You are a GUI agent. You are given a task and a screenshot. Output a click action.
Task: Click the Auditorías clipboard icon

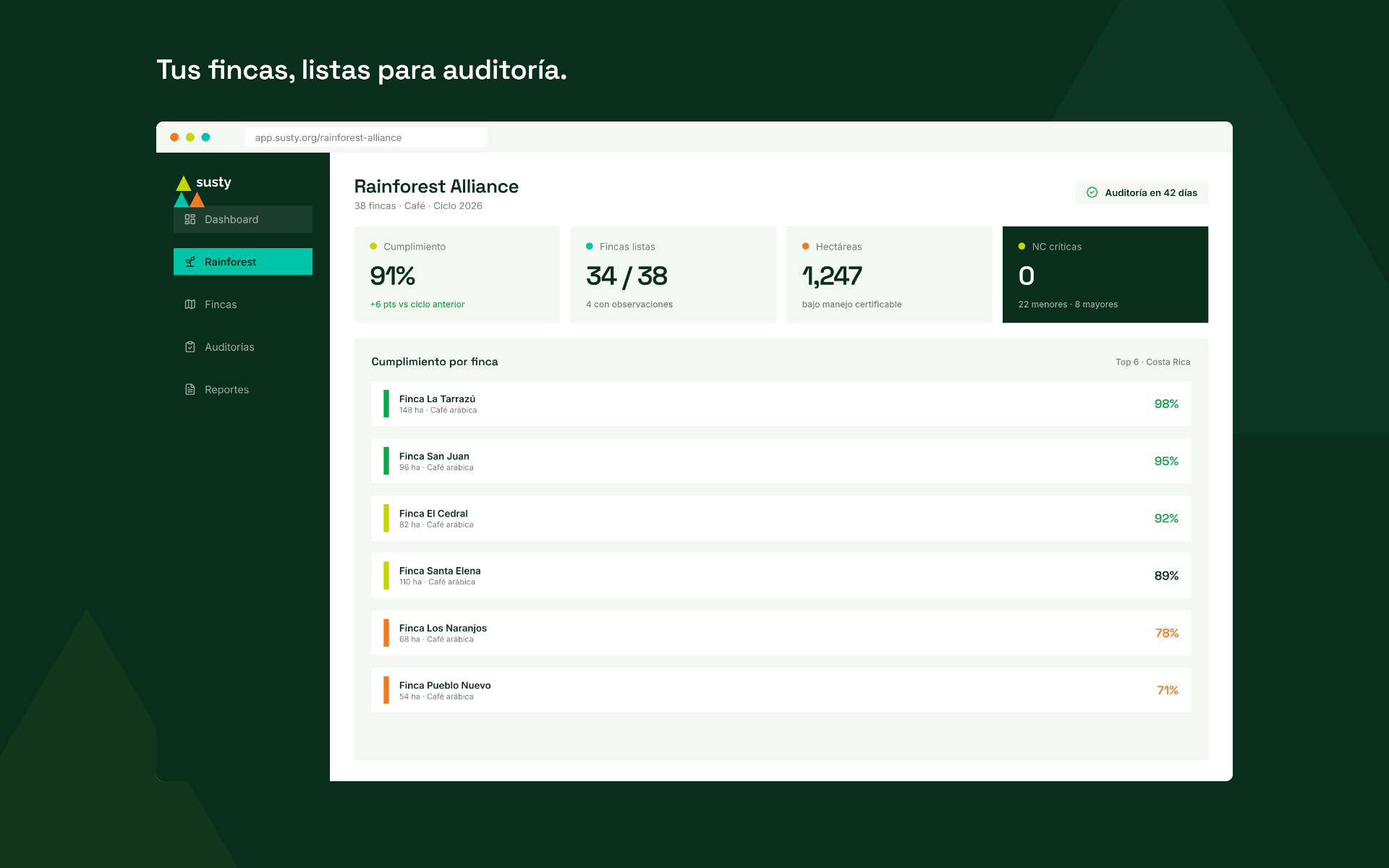(190, 347)
